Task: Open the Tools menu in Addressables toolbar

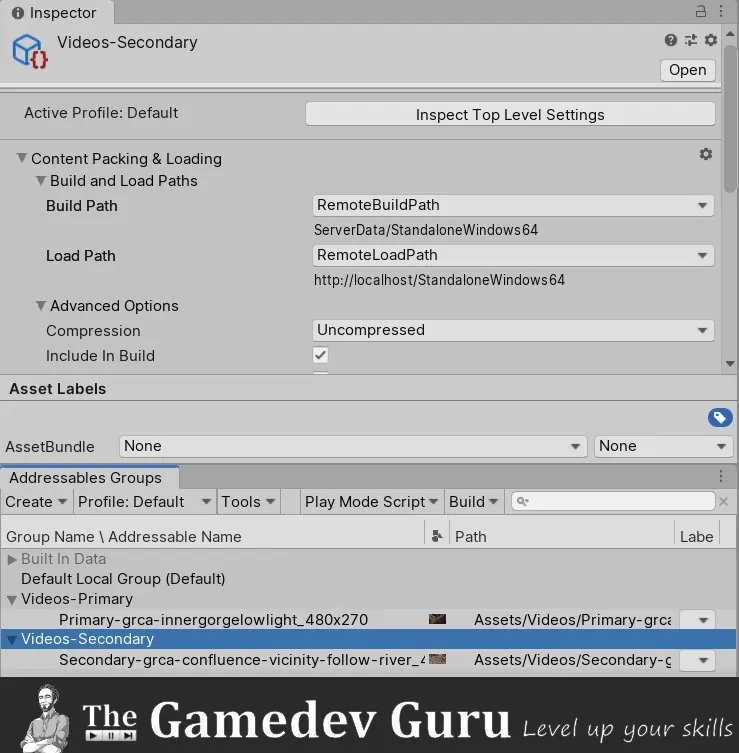Action: [x=246, y=502]
